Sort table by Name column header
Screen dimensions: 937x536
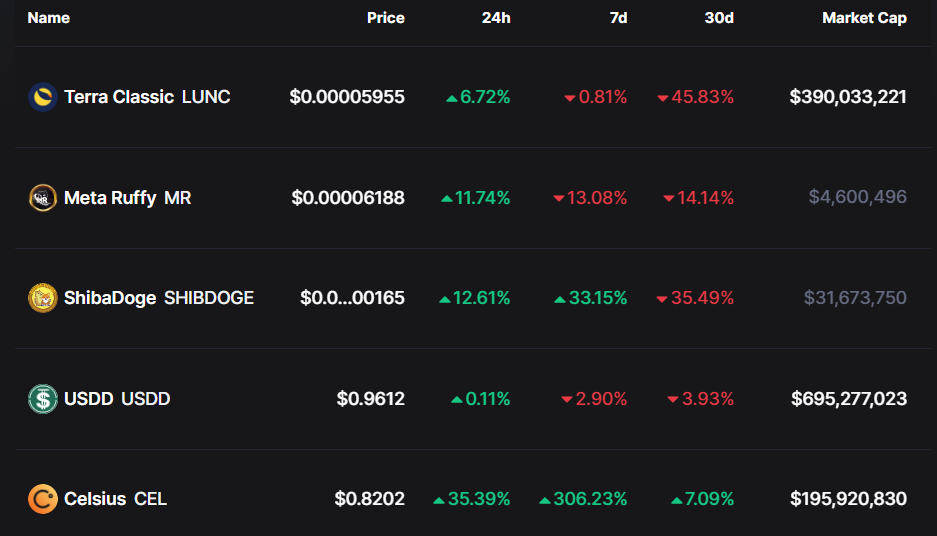48,18
